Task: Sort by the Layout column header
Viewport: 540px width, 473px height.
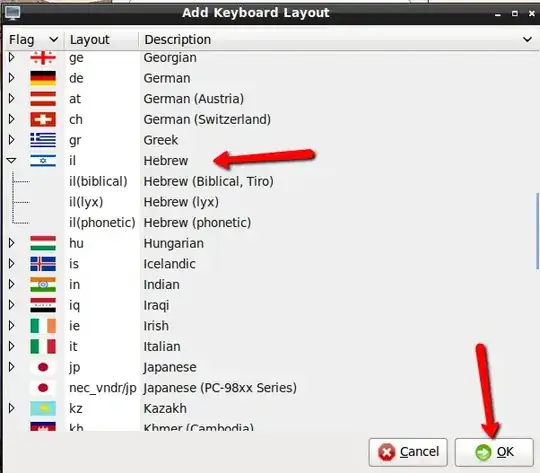Action: pyautogui.click(x=101, y=40)
